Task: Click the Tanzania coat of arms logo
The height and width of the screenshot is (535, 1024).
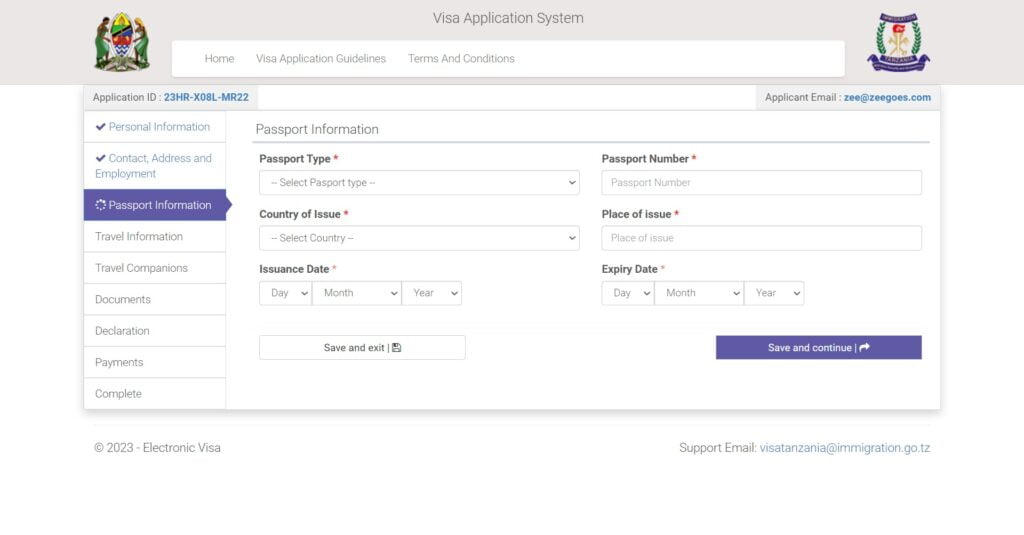Action: coord(122,42)
